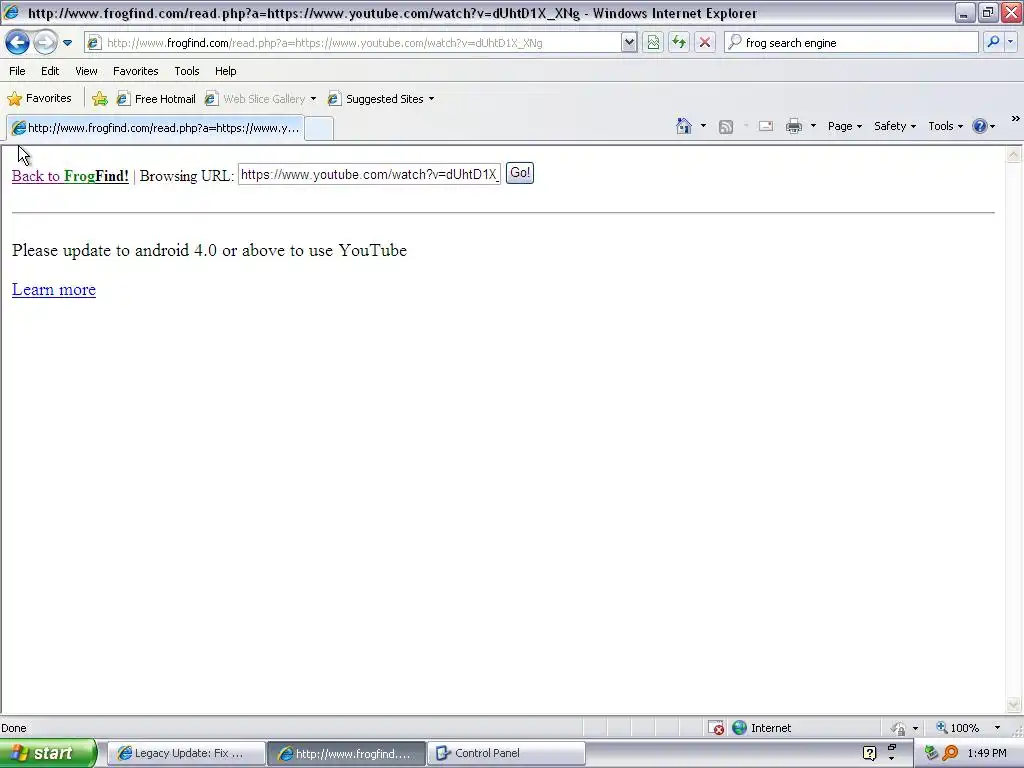
Task: Click the scrollbar down arrow
Action: (1014, 704)
